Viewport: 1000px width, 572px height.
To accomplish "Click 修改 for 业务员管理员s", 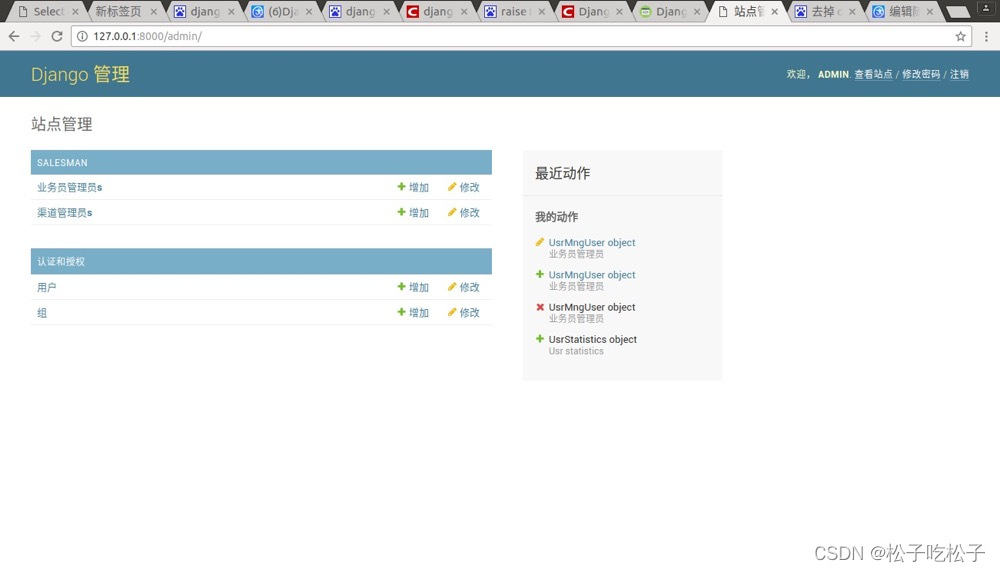I will tap(464, 187).
